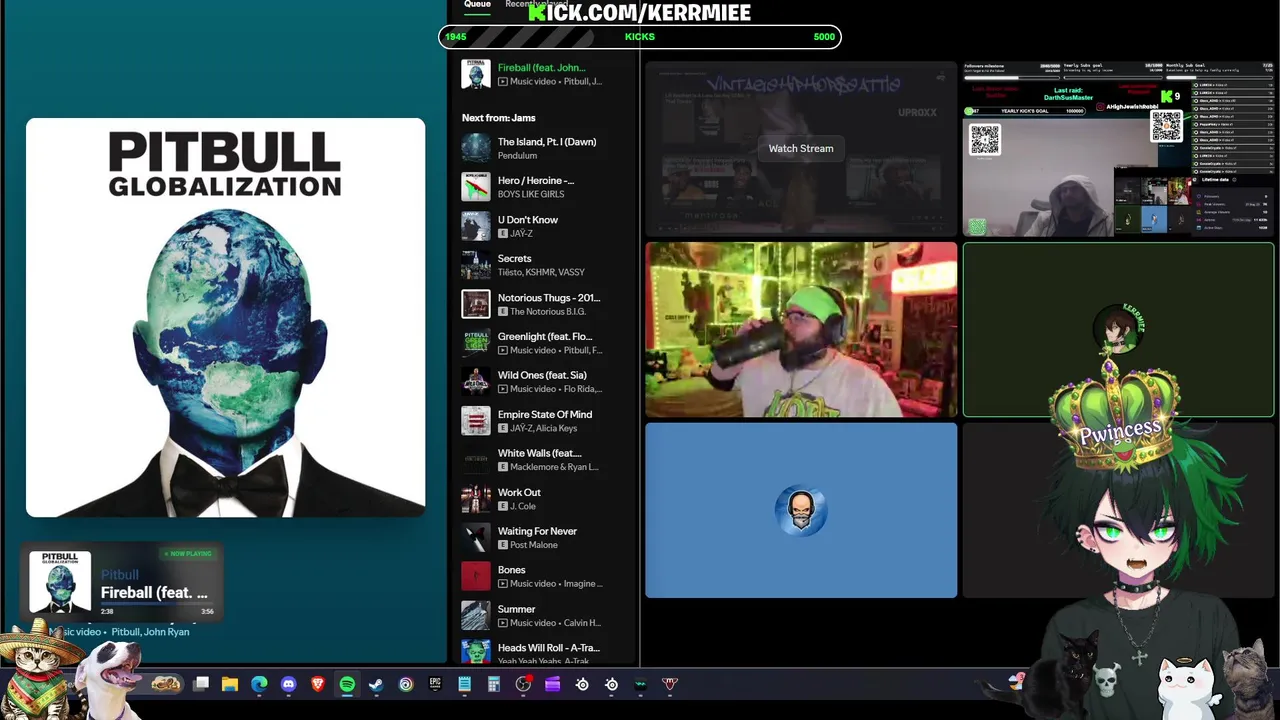The width and height of the screenshot is (1280, 720).
Task: Click music video icon under Summer
Action: point(503,623)
